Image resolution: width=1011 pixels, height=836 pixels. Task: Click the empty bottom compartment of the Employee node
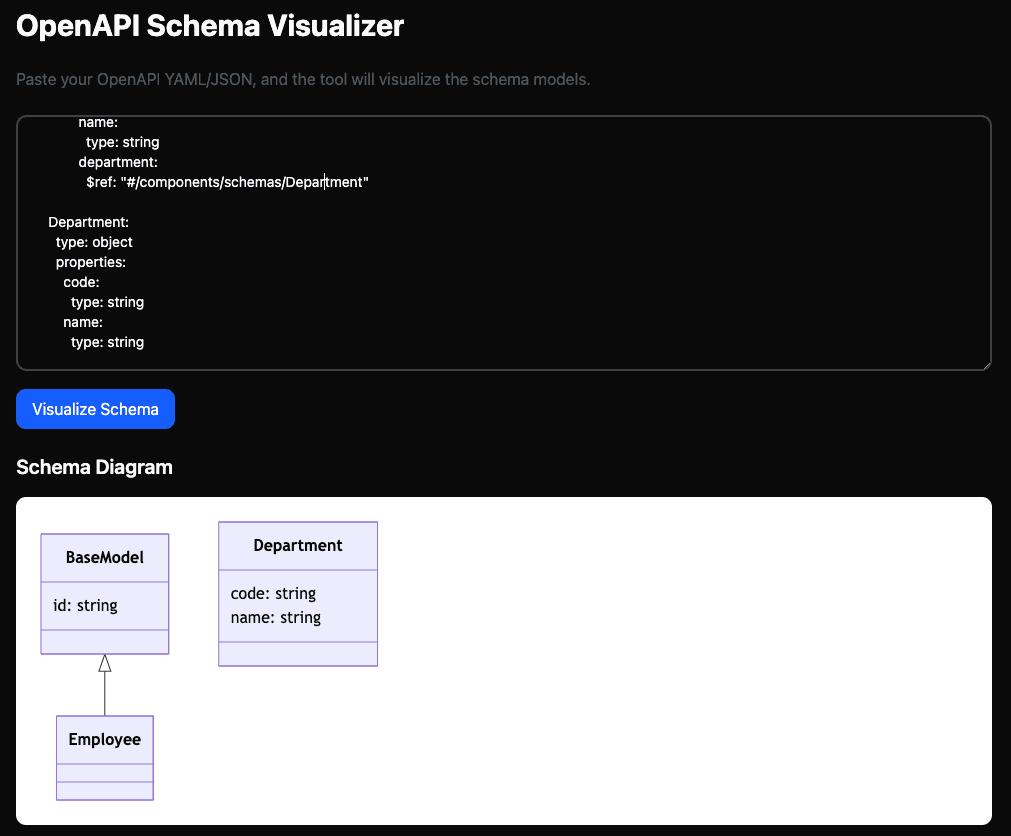tap(104, 789)
